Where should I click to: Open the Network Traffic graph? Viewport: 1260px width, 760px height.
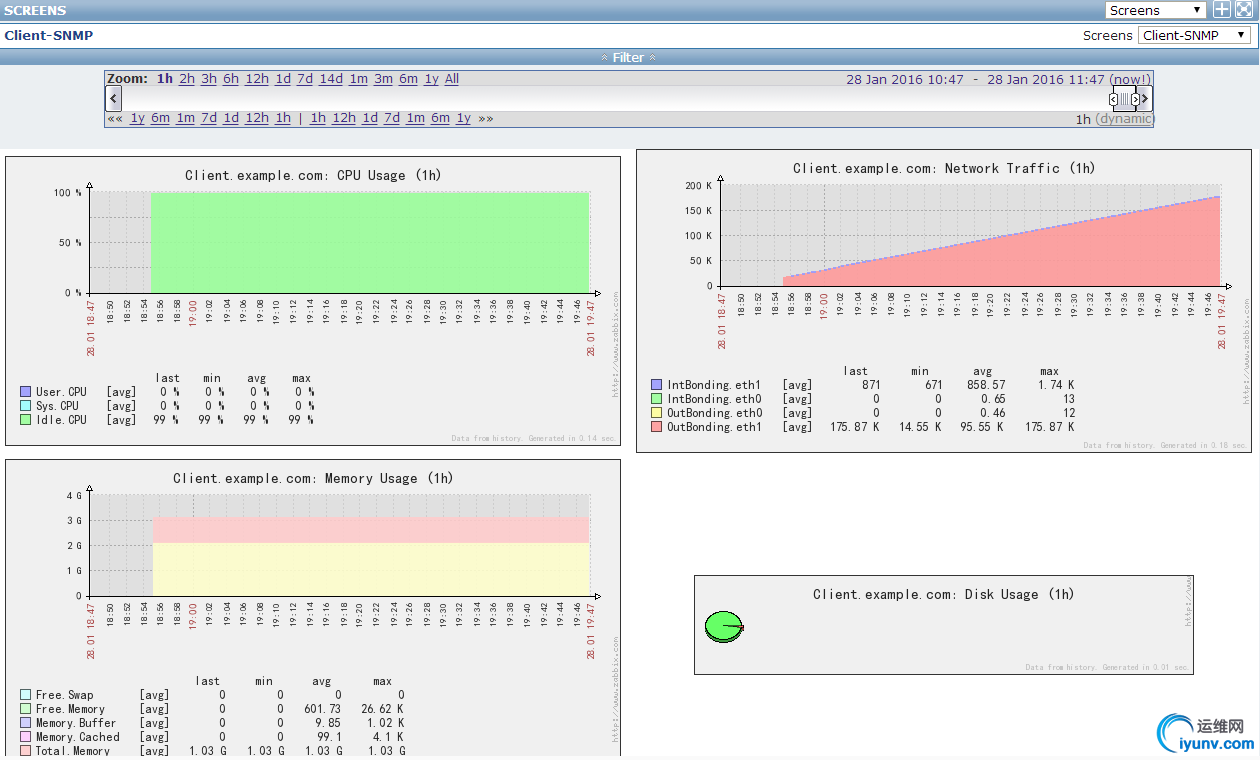click(944, 300)
